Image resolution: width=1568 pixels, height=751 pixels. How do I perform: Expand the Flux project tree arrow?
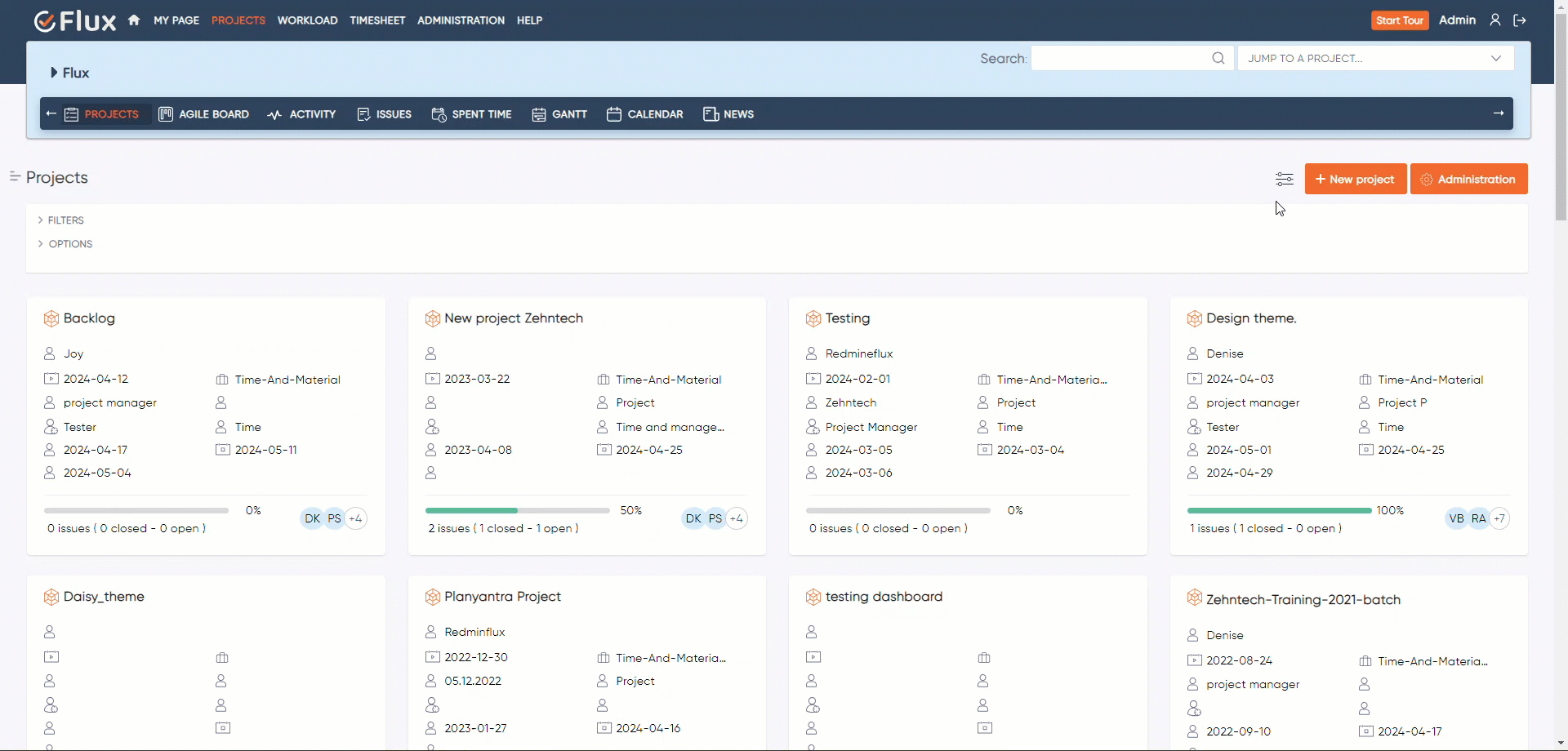pos(54,73)
